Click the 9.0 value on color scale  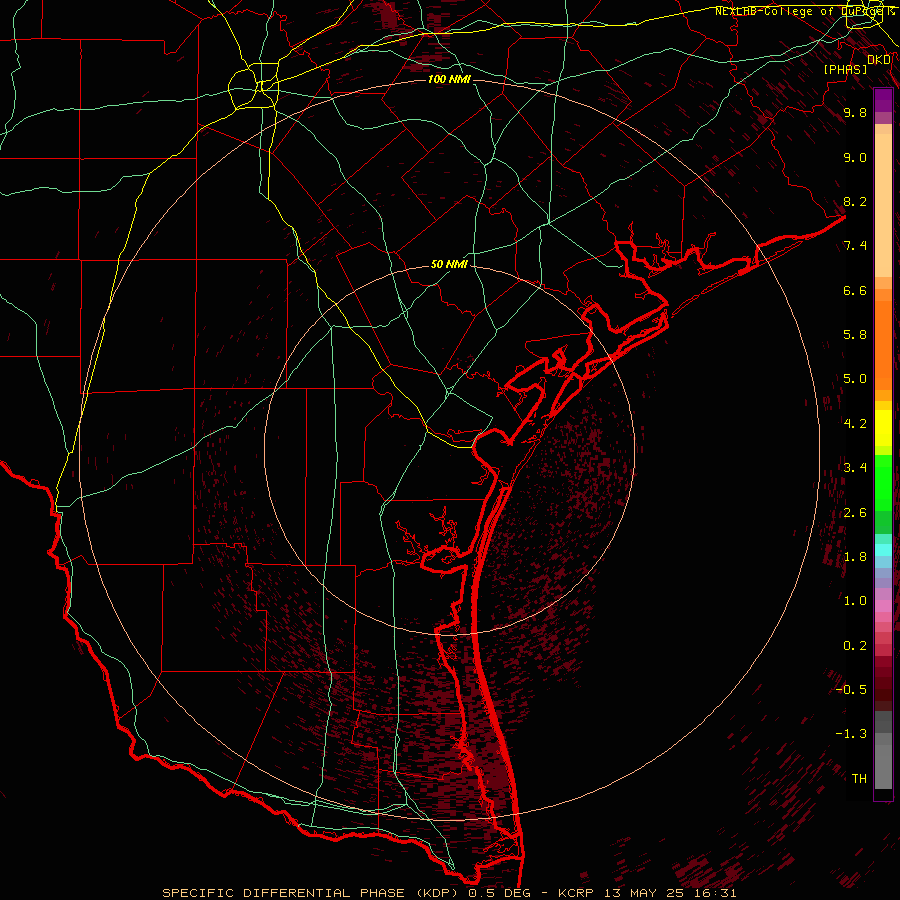tap(855, 158)
